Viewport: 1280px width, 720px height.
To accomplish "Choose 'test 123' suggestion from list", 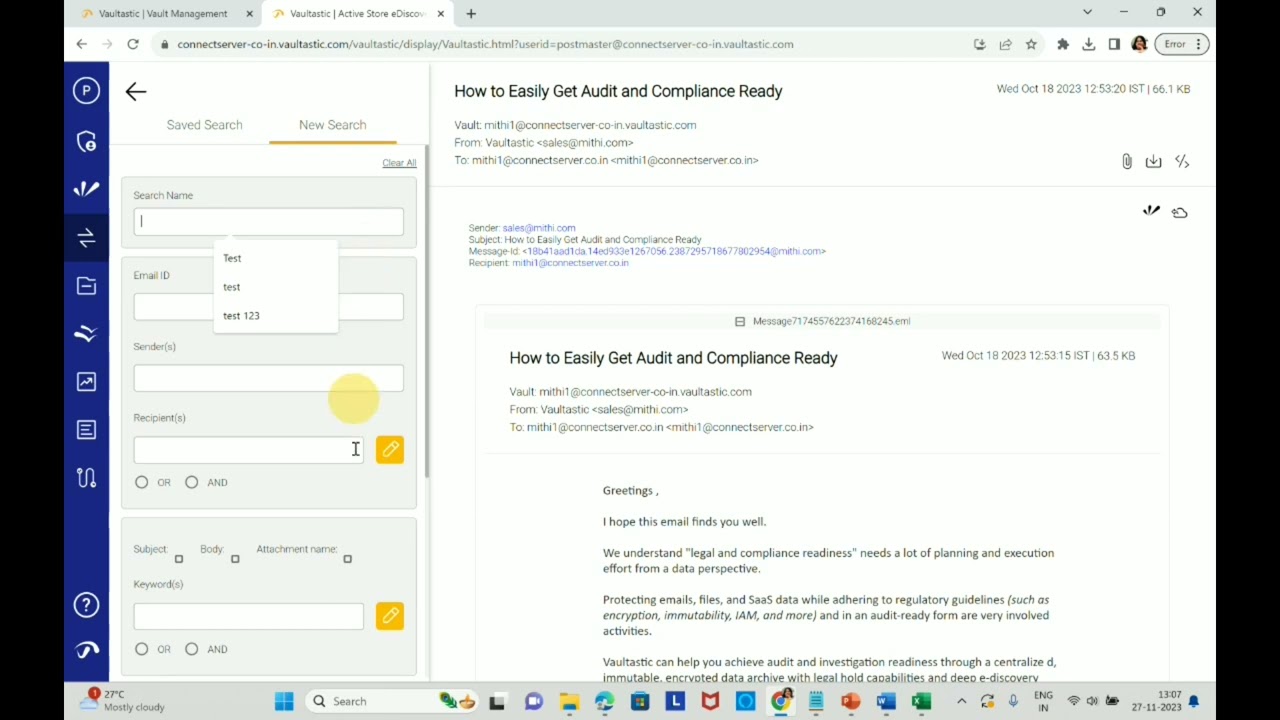I will (276, 316).
